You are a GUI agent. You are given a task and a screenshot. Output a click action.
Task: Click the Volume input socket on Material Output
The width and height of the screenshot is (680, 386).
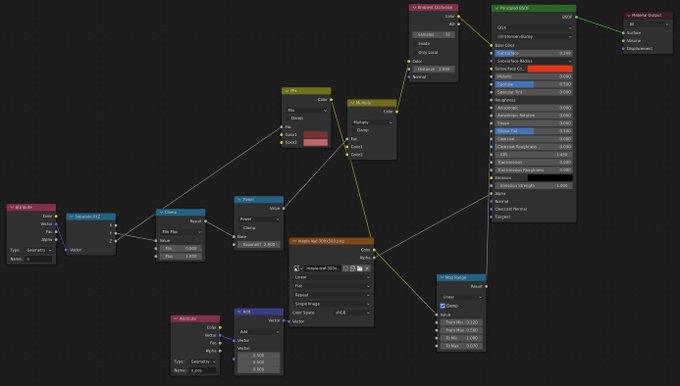[624, 41]
